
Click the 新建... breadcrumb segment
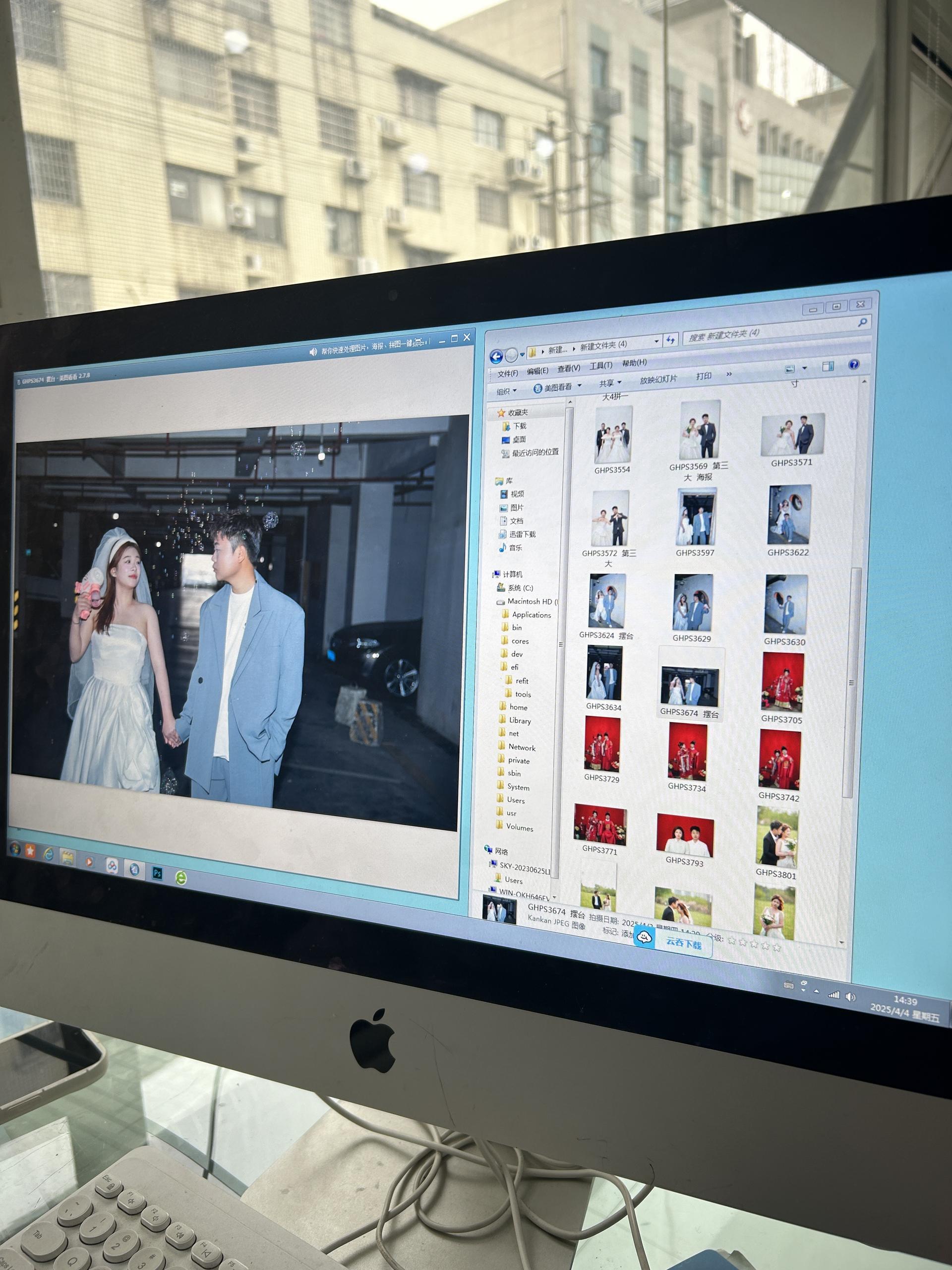point(557,350)
